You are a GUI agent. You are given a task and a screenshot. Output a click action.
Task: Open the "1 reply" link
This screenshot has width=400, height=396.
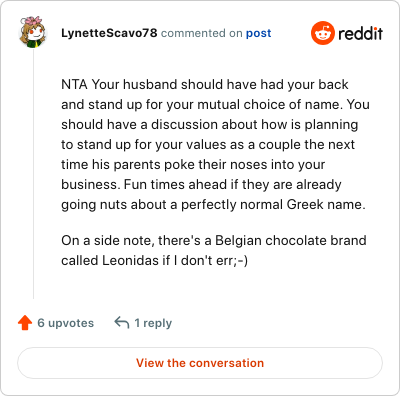point(153,323)
